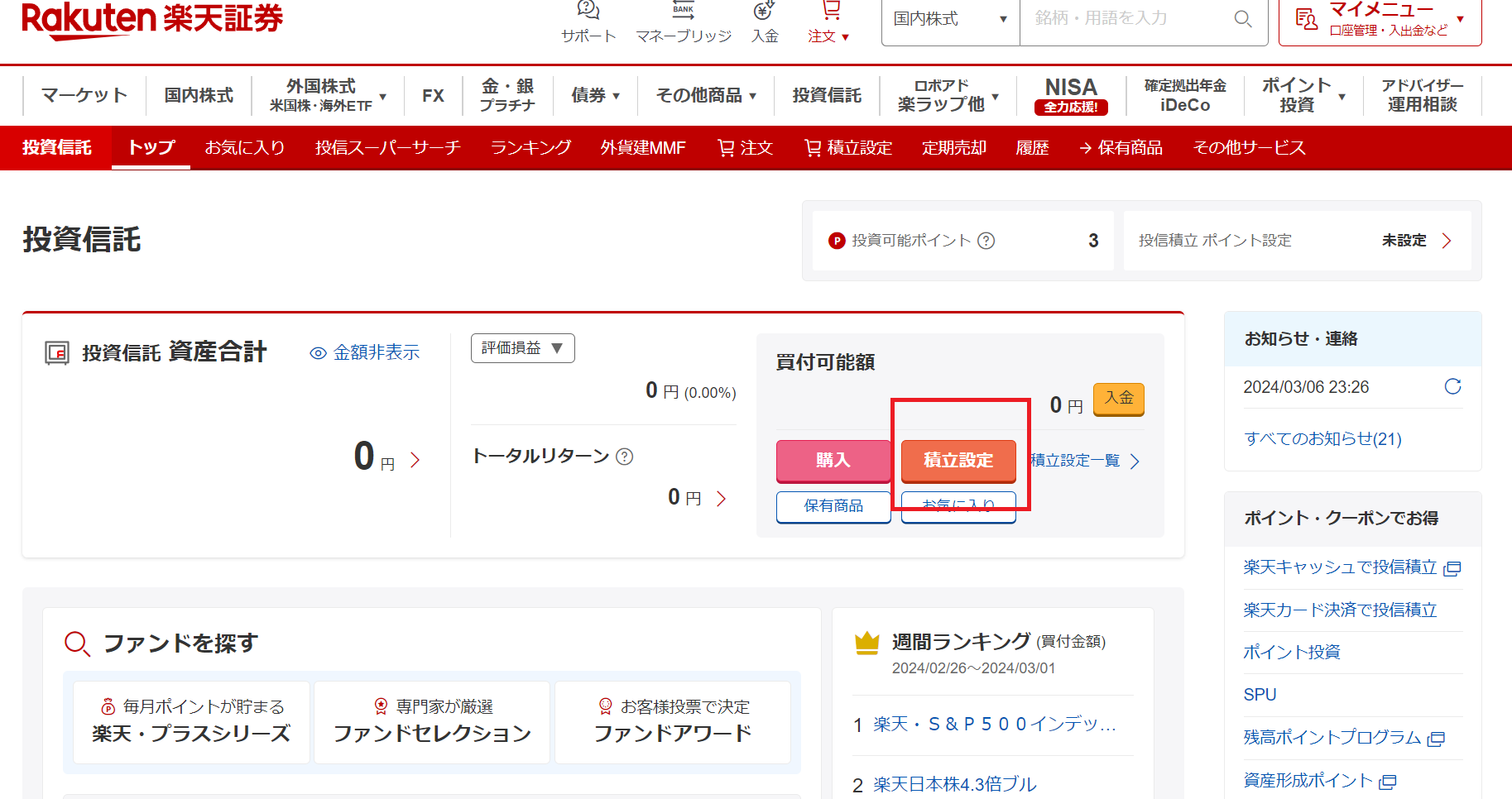Viewport: 1512px width, 799px height.
Task: Expand the 注文 cart menu in header
Action: point(829,22)
